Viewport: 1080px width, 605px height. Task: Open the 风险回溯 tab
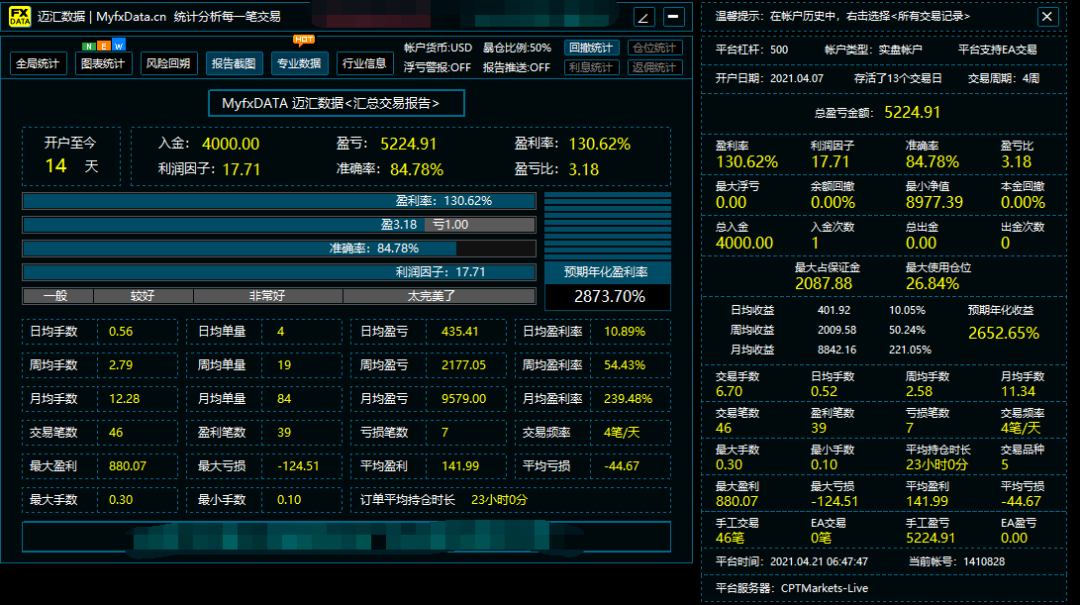(x=169, y=64)
